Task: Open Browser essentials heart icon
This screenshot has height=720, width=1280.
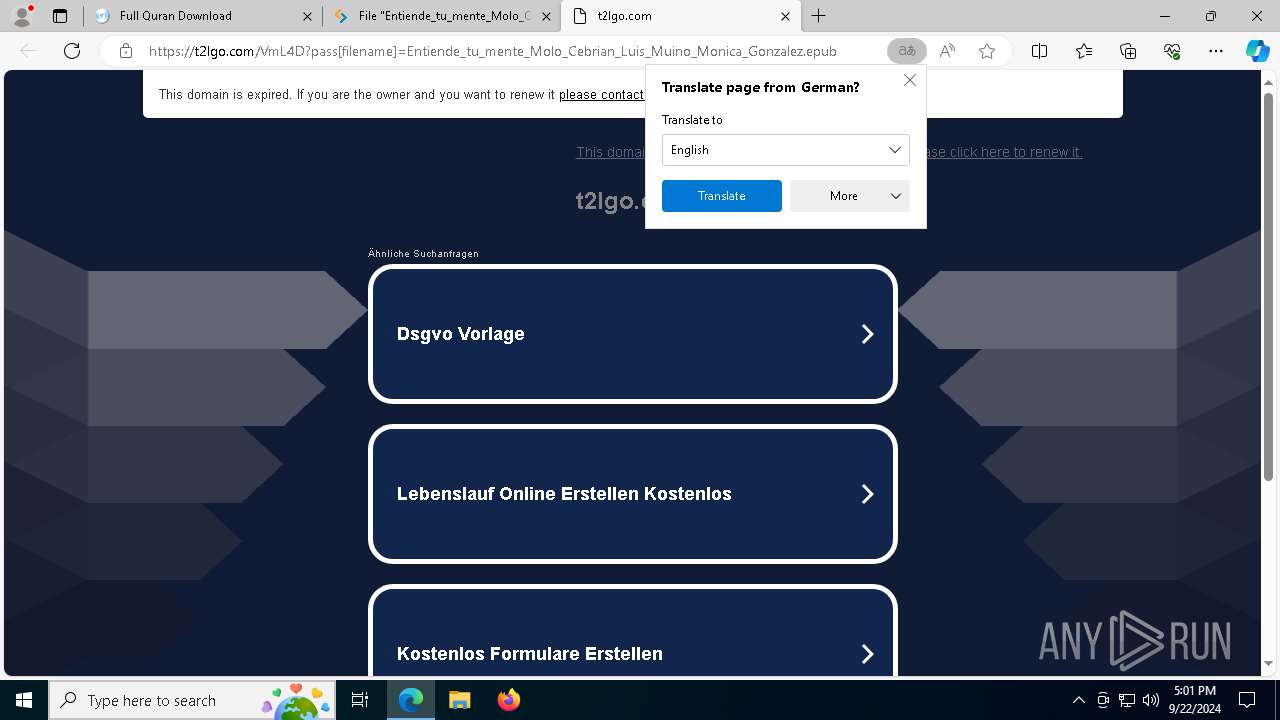Action: (1172, 51)
